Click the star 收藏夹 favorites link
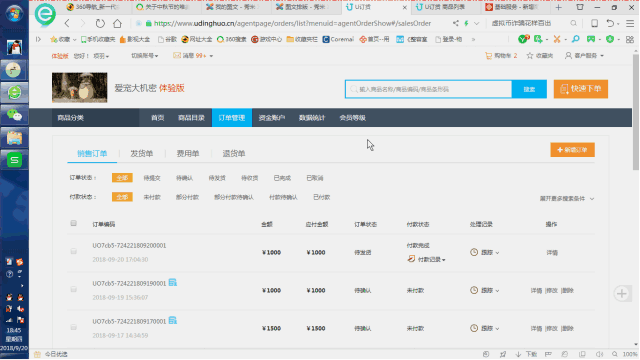 (x=540, y=56)
